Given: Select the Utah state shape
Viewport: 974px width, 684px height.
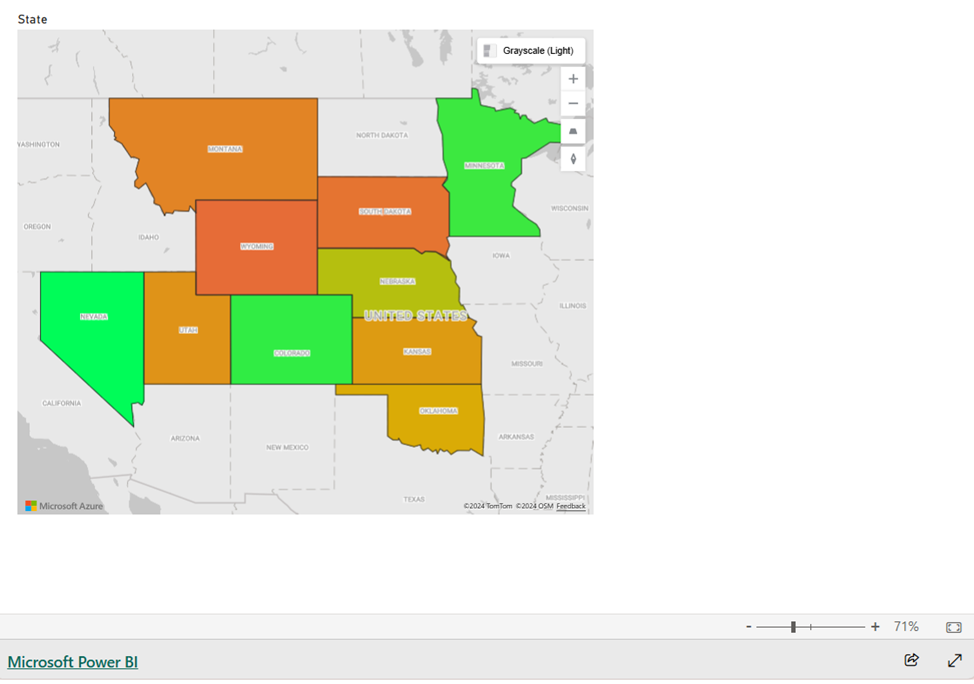Looking at the screenshot, I should (188, 330).
